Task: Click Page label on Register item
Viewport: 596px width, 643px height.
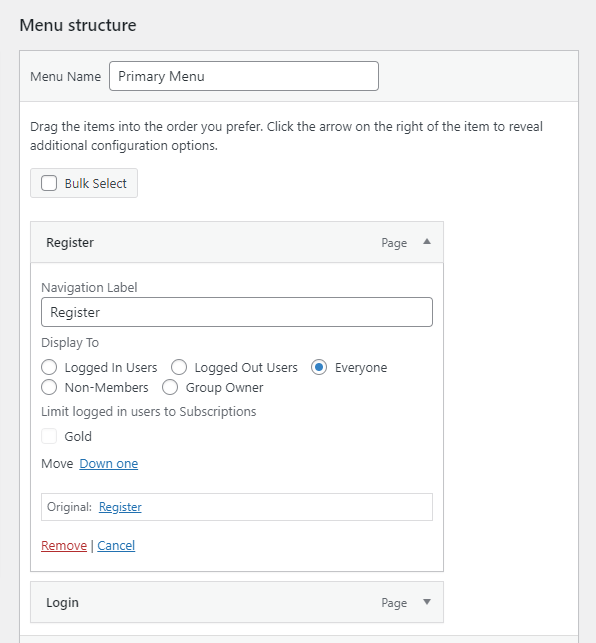Action: (394, 243)
